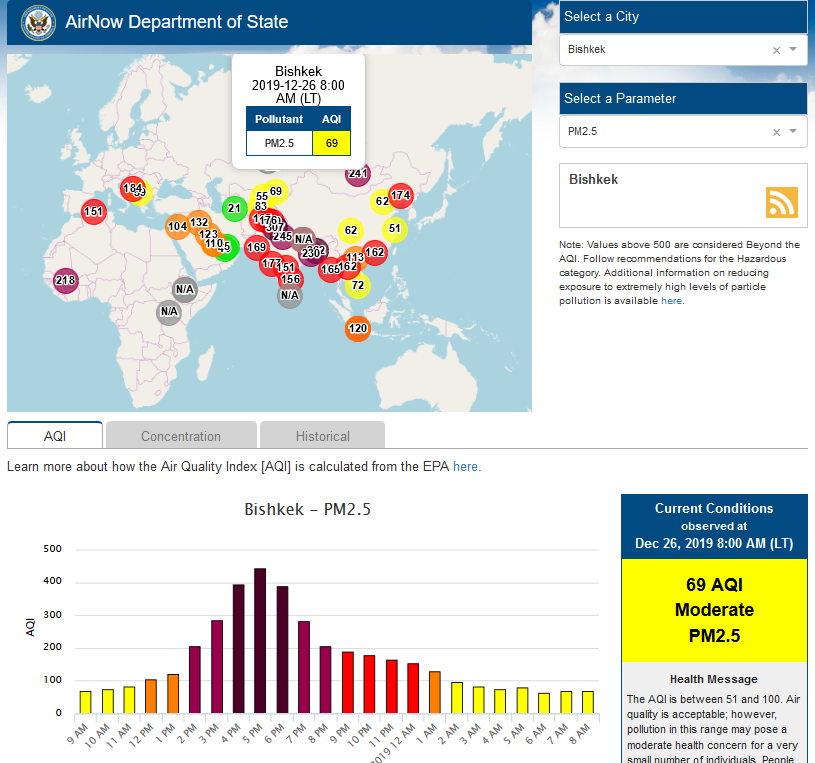
Task: Click the orange map marker showing 120
Action: 358,329
